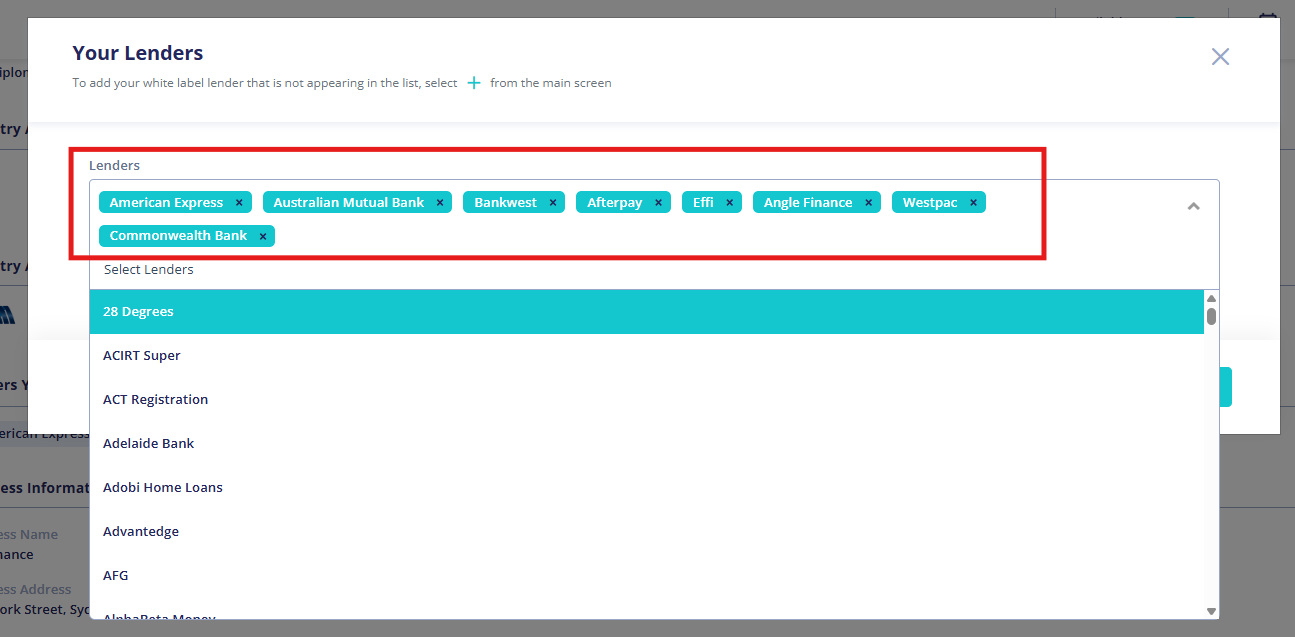The width and height of the screenshot is (1295, 637).
Task: Click the Effi tag label
Action: tap(704, 203)
